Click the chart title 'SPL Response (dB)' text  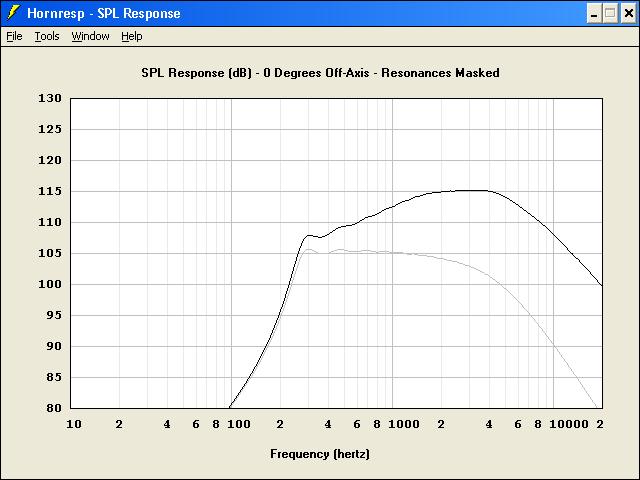coord(196,73)
